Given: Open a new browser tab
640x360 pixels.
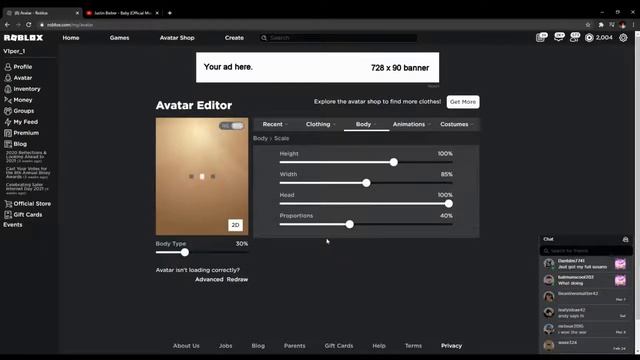Looking at the screenshot, I should click(x=170, y=13).
